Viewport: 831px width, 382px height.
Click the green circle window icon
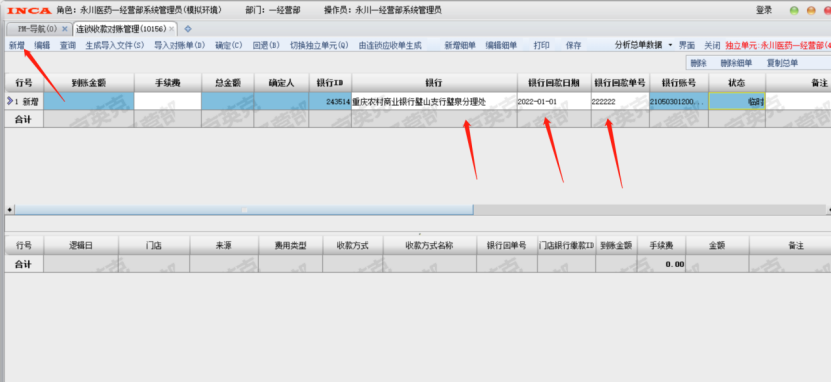(794, 11)
